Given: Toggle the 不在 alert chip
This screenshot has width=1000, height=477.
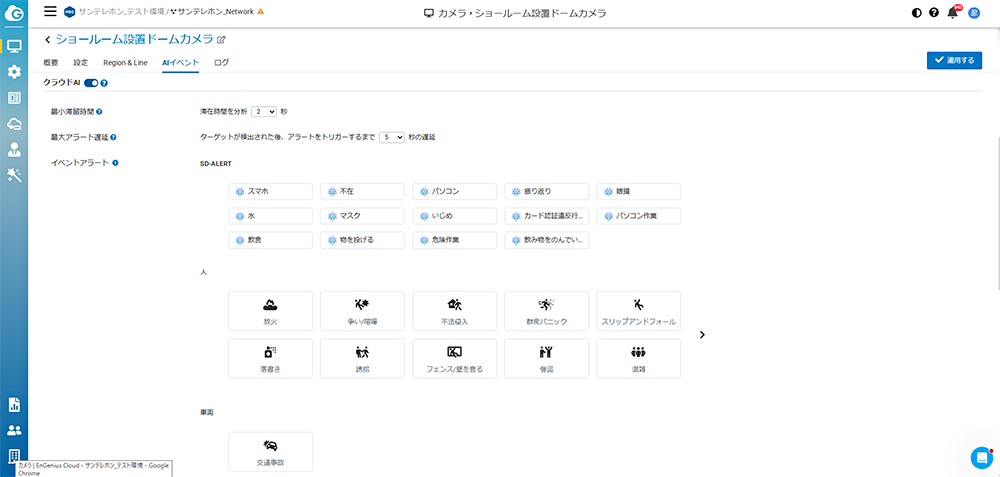Looking at the screenshot, I should coord(362,191).
